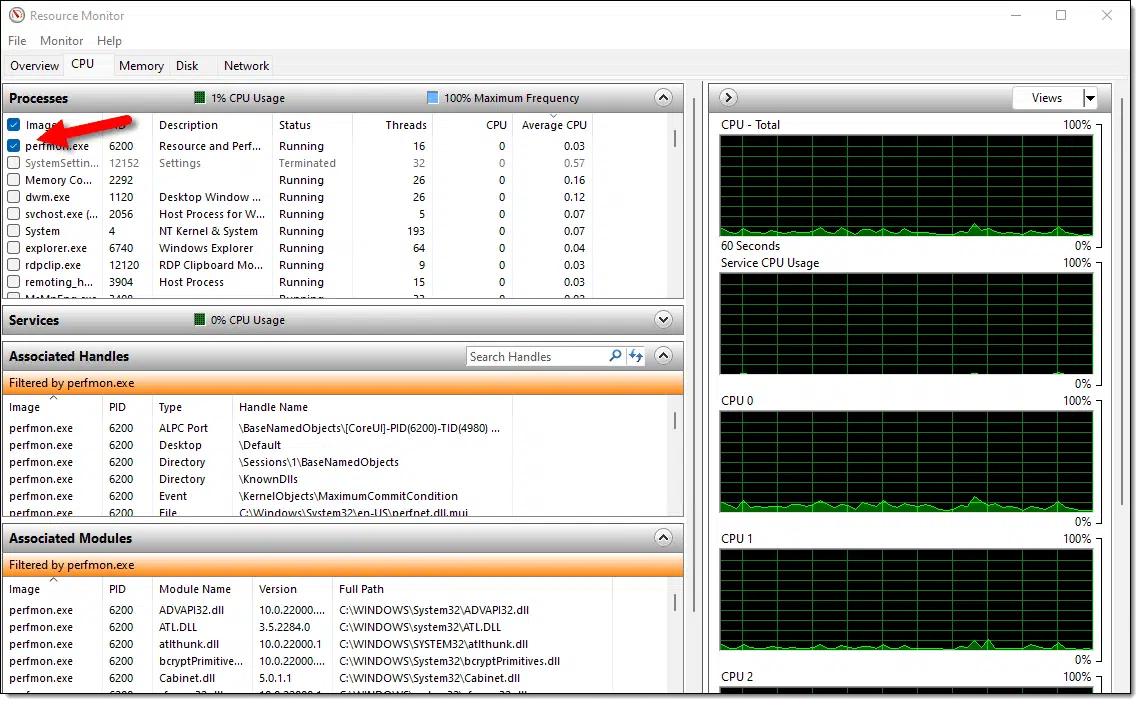Screen dimensions: 1141x704
Task: Switch to the Disk tab
Action: coord(187,66)
